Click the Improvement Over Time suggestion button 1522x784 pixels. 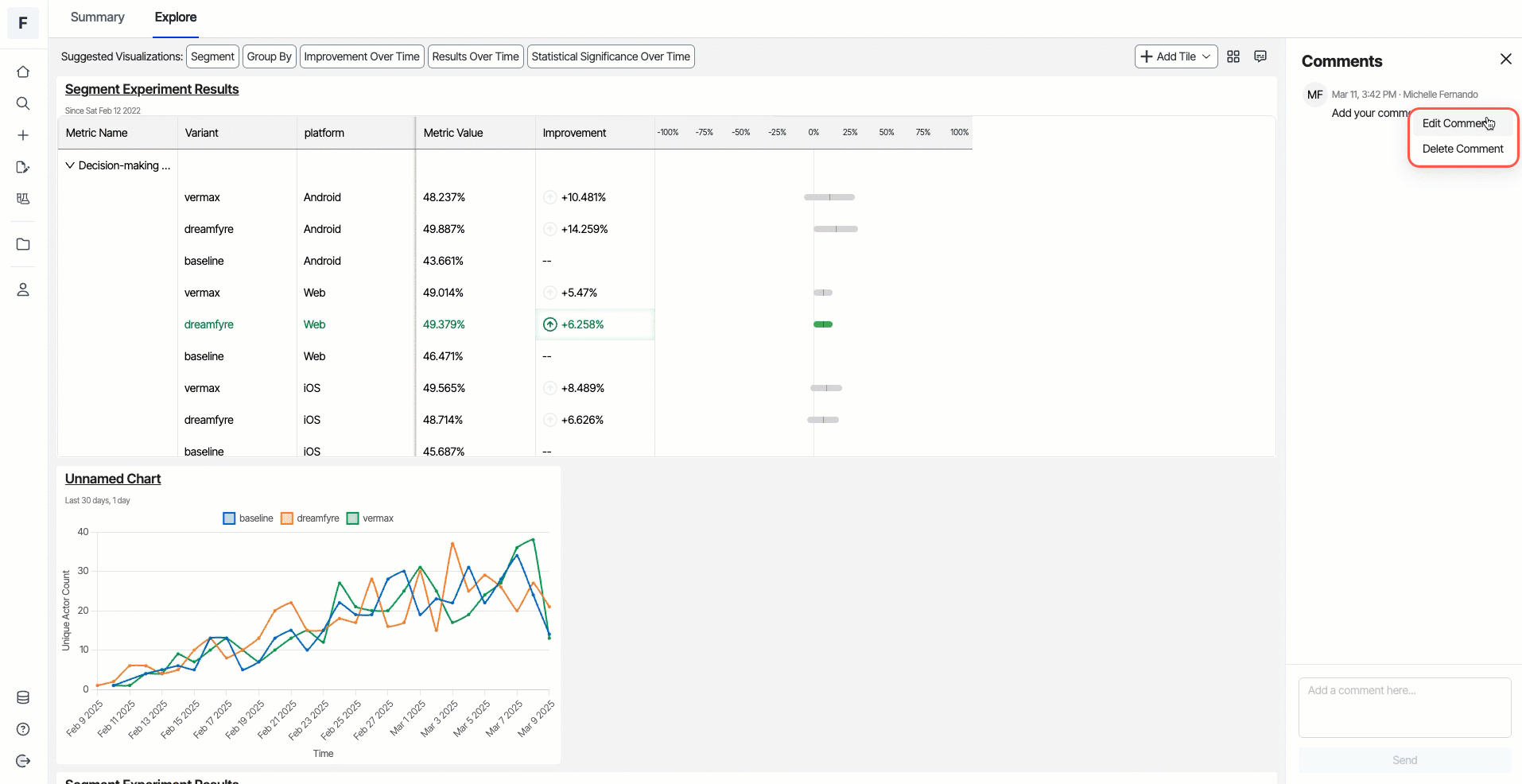coord(361,56)
